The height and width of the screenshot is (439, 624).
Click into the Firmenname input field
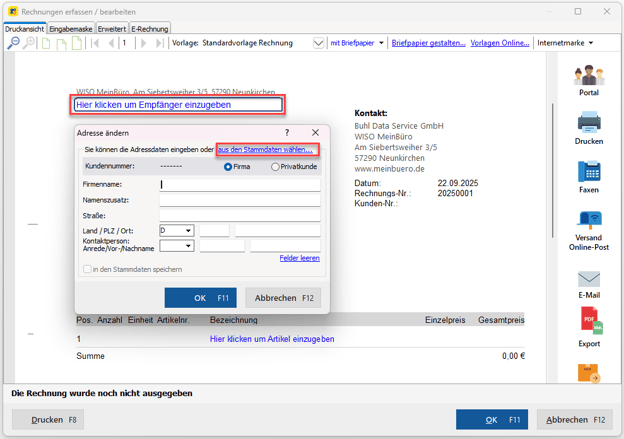[240, 185]
